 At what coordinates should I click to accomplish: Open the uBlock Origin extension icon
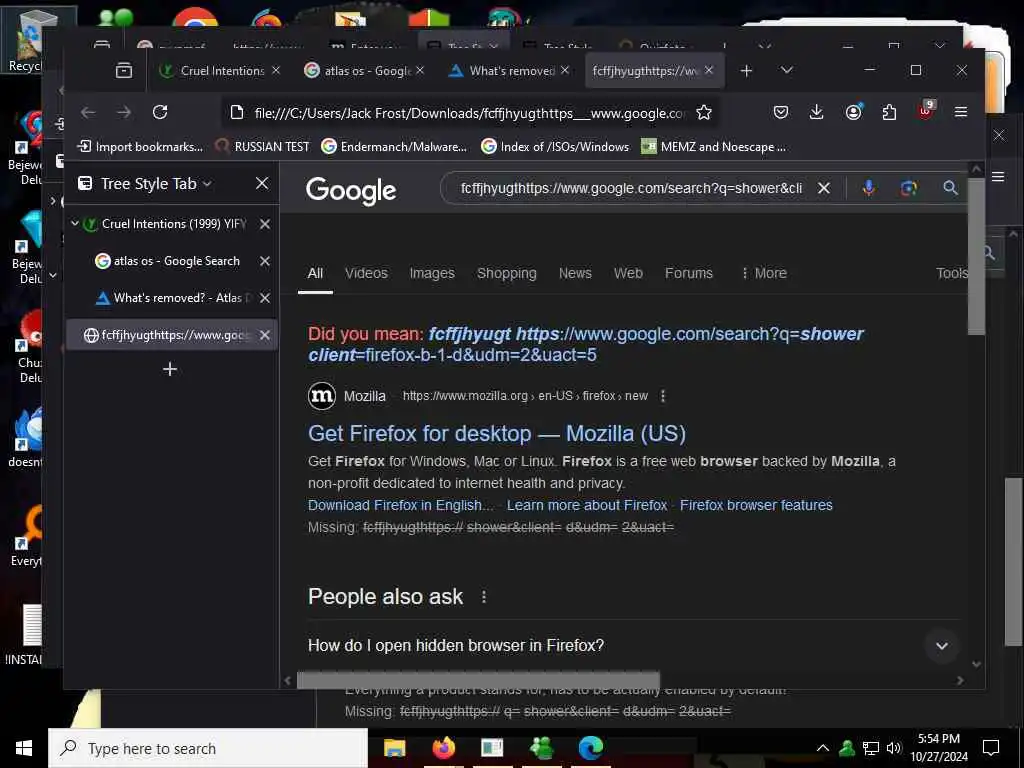click(x=925, y=111)
